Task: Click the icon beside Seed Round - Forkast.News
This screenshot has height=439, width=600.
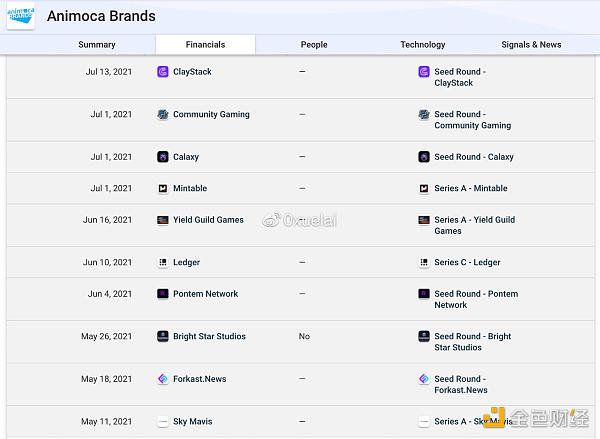Action: [424, 379]
